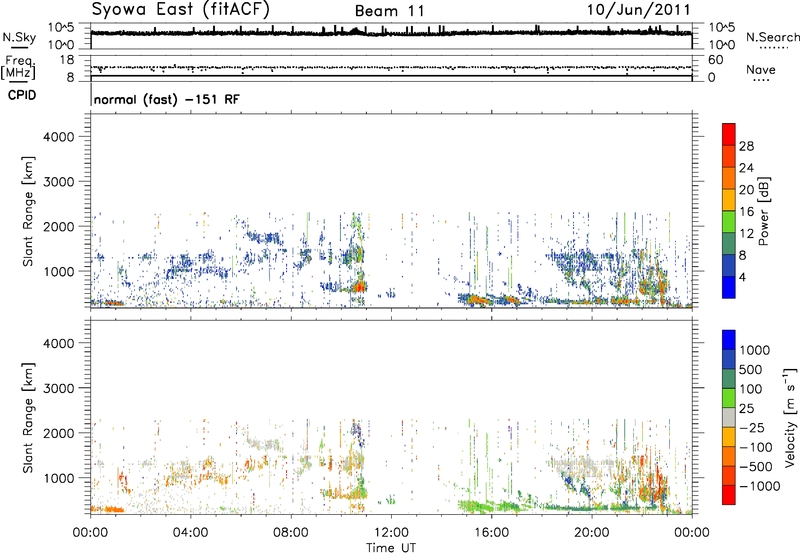Click the '25' label on velocity colorbar
Screen dimensions: 800x554
tap(747, 409)
